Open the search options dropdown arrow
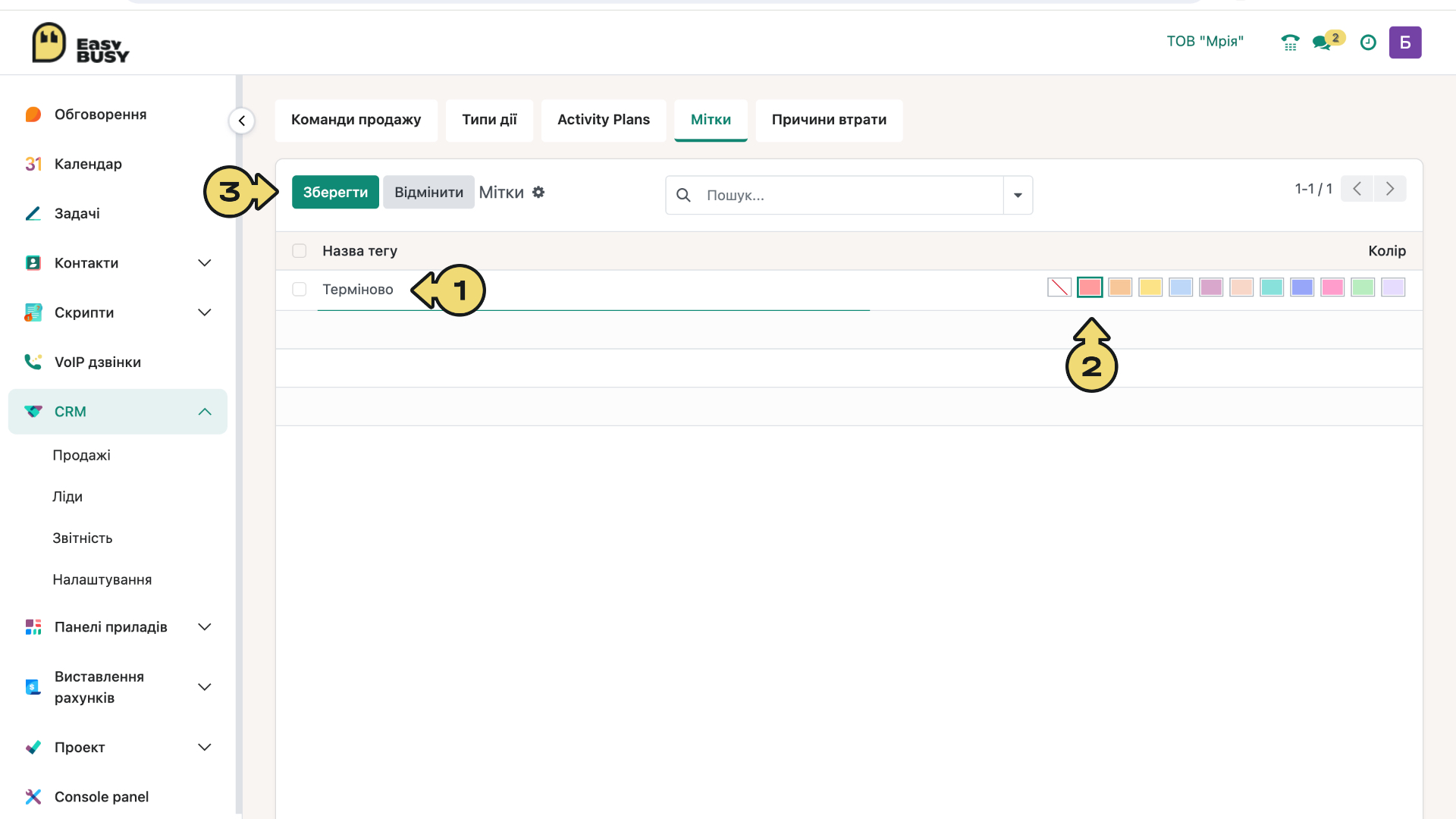The image size is (1456, 819). [x=1018, y=196]
